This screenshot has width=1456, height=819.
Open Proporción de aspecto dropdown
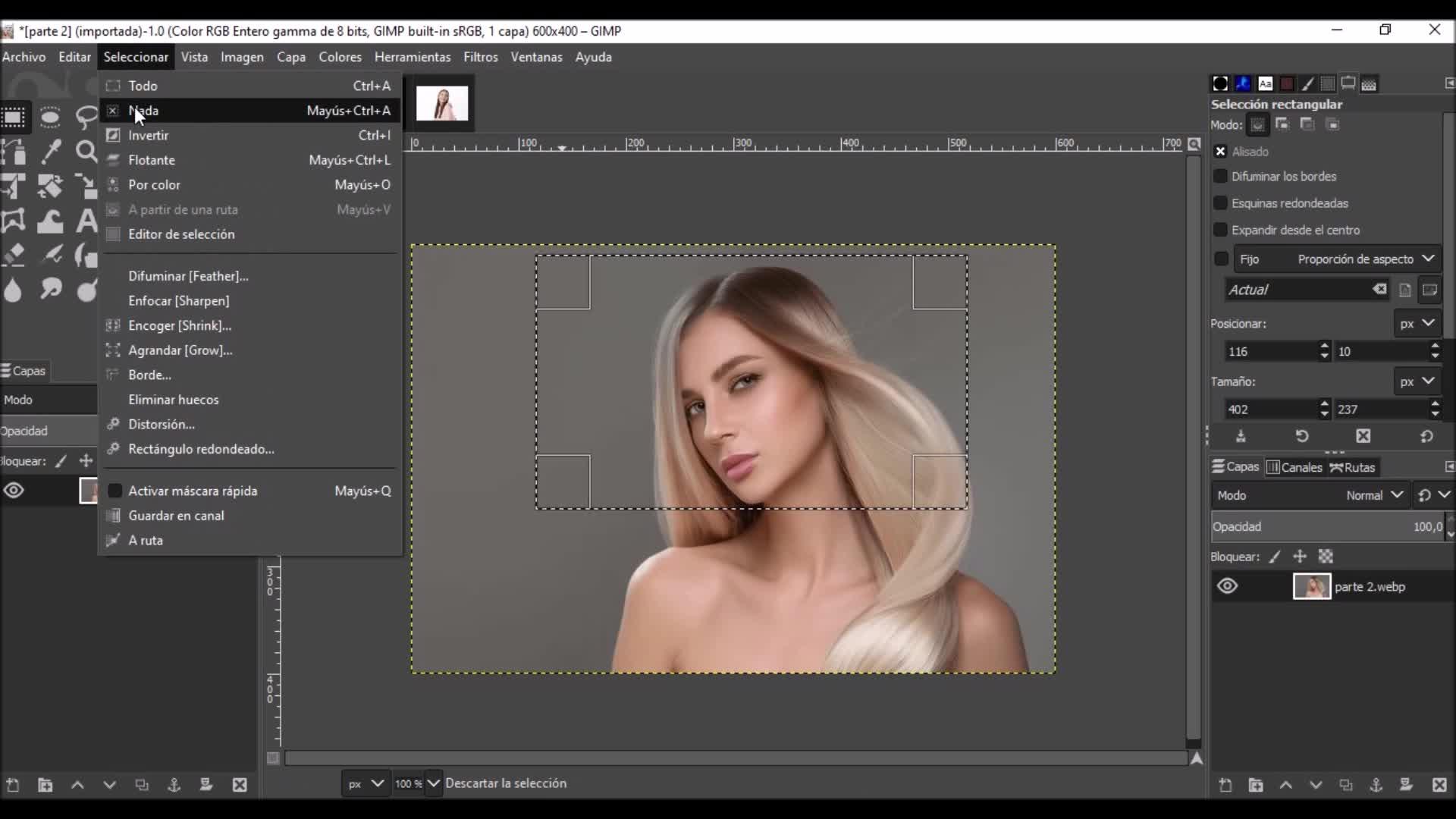[1364, 259]
